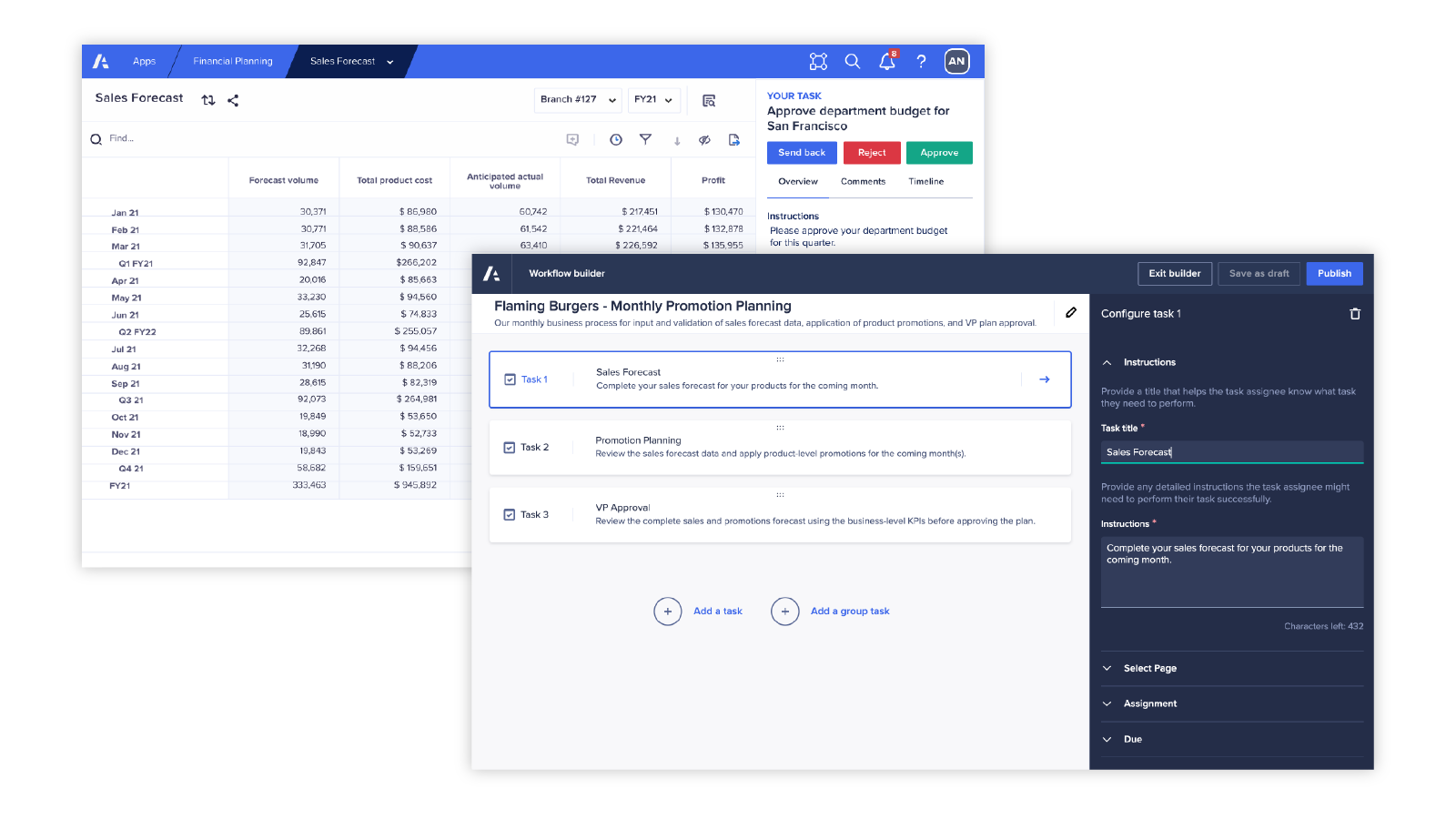Expand the Assignment section in task configuration
The width and height of the screenshot is (1456, 819).
tap(1151, 703)
